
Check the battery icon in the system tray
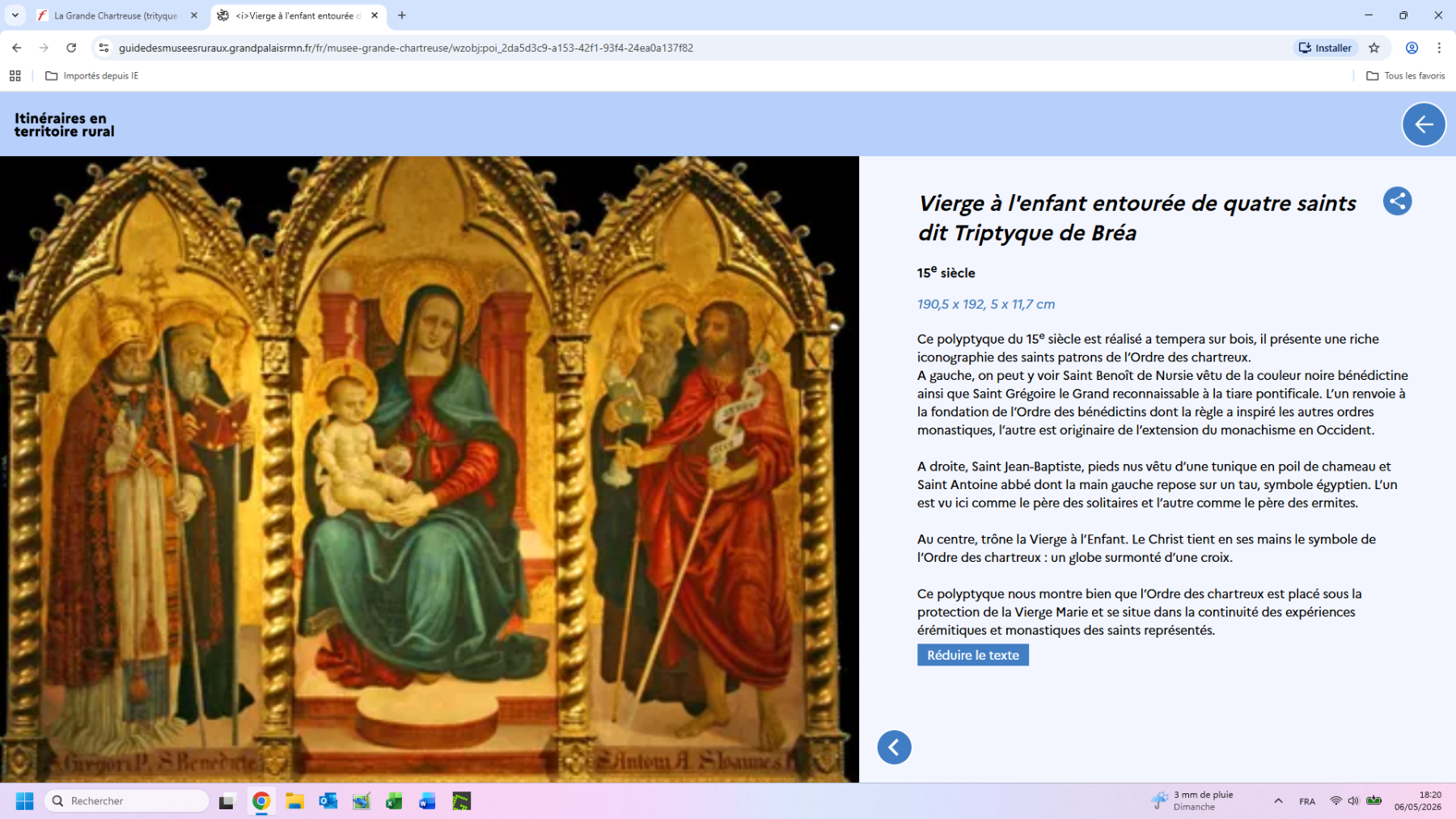pyautogui.click(x=1373, y=801)
